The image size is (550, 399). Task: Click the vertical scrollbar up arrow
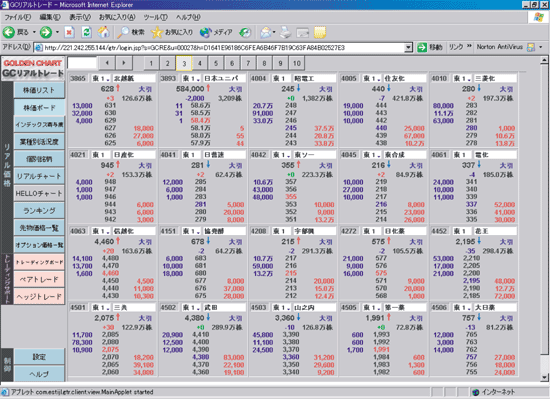click(544, 60)
